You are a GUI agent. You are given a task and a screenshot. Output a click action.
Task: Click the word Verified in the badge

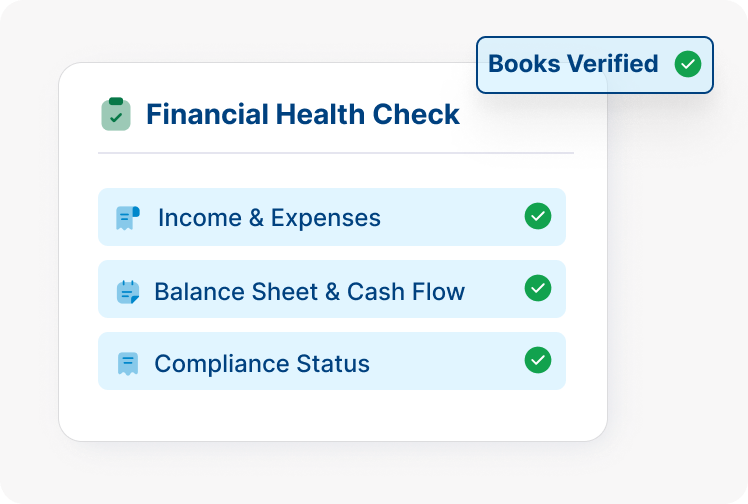[x=614, y=64]
